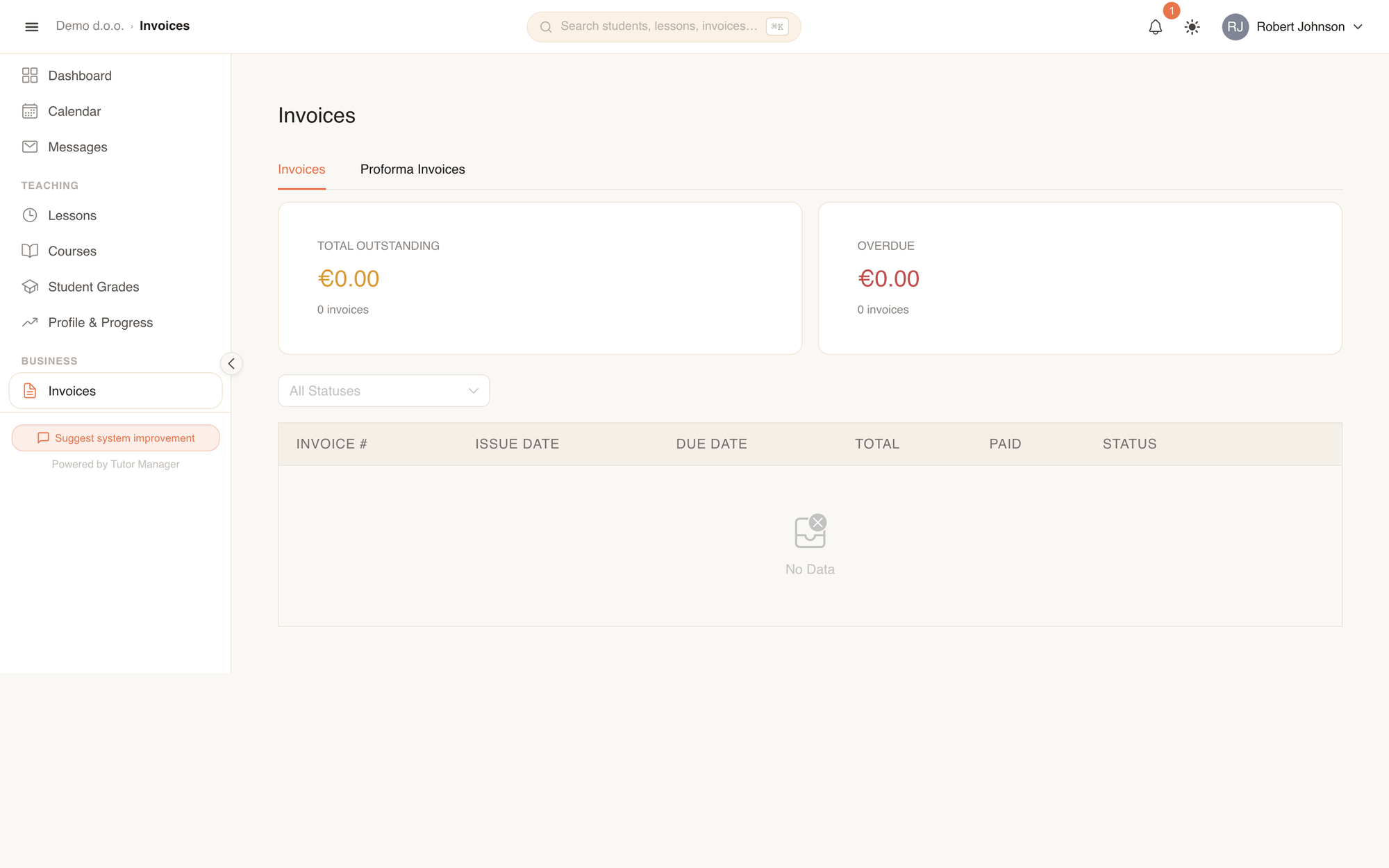Viewport: 1389px width, 868px height.
Task: Click the ⌘K shortcut badge
Action: [777, 27]
